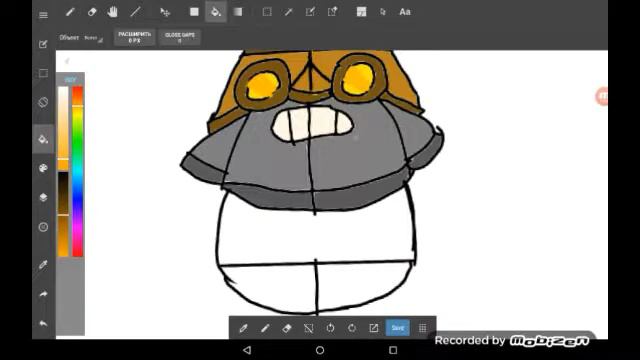The width and height of the screenshot is (640, 360).
Task: Select the Gradient tool
Action: tap(238, 12)
